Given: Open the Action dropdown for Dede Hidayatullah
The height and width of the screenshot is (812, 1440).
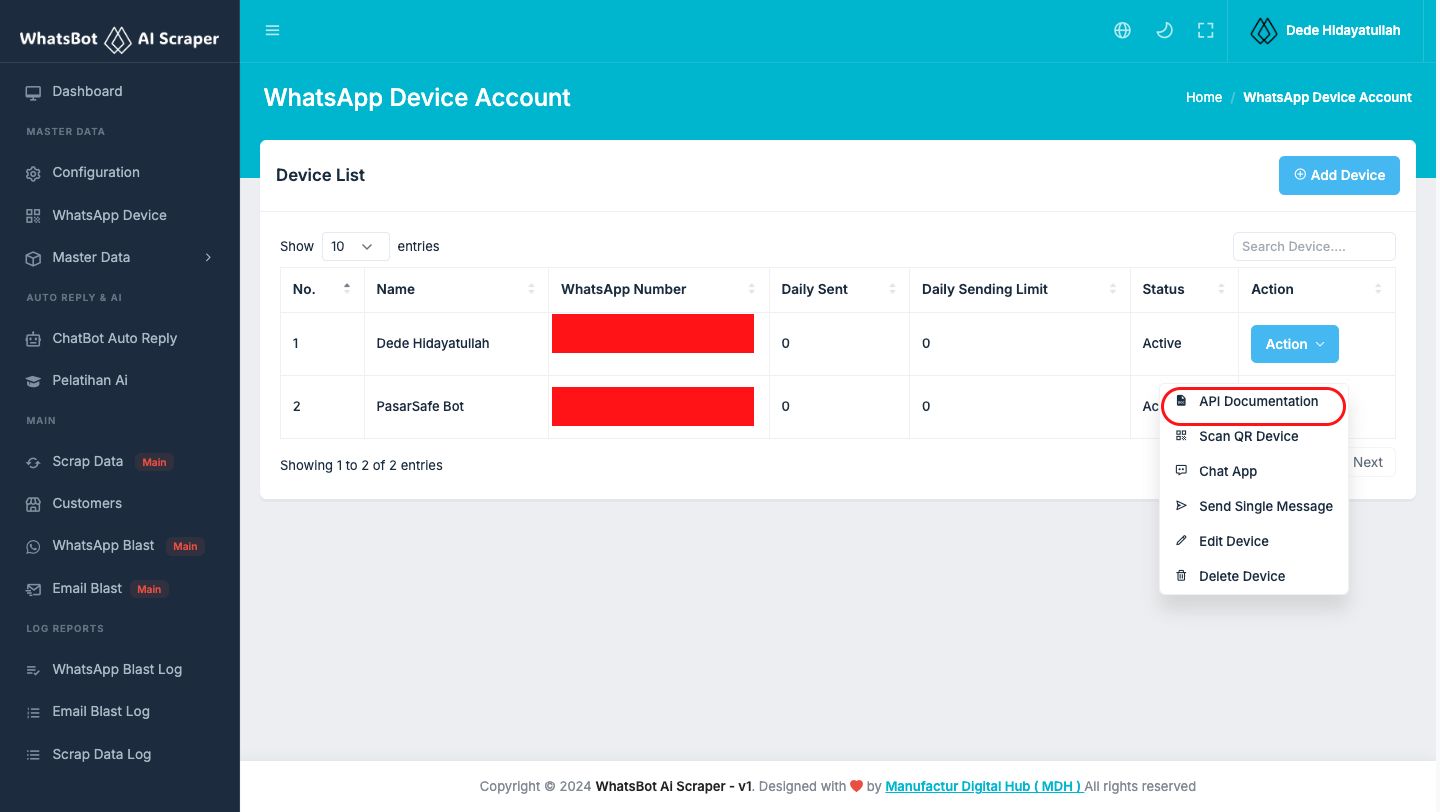Looking at the screenshot, I should tap(1294, 344).
